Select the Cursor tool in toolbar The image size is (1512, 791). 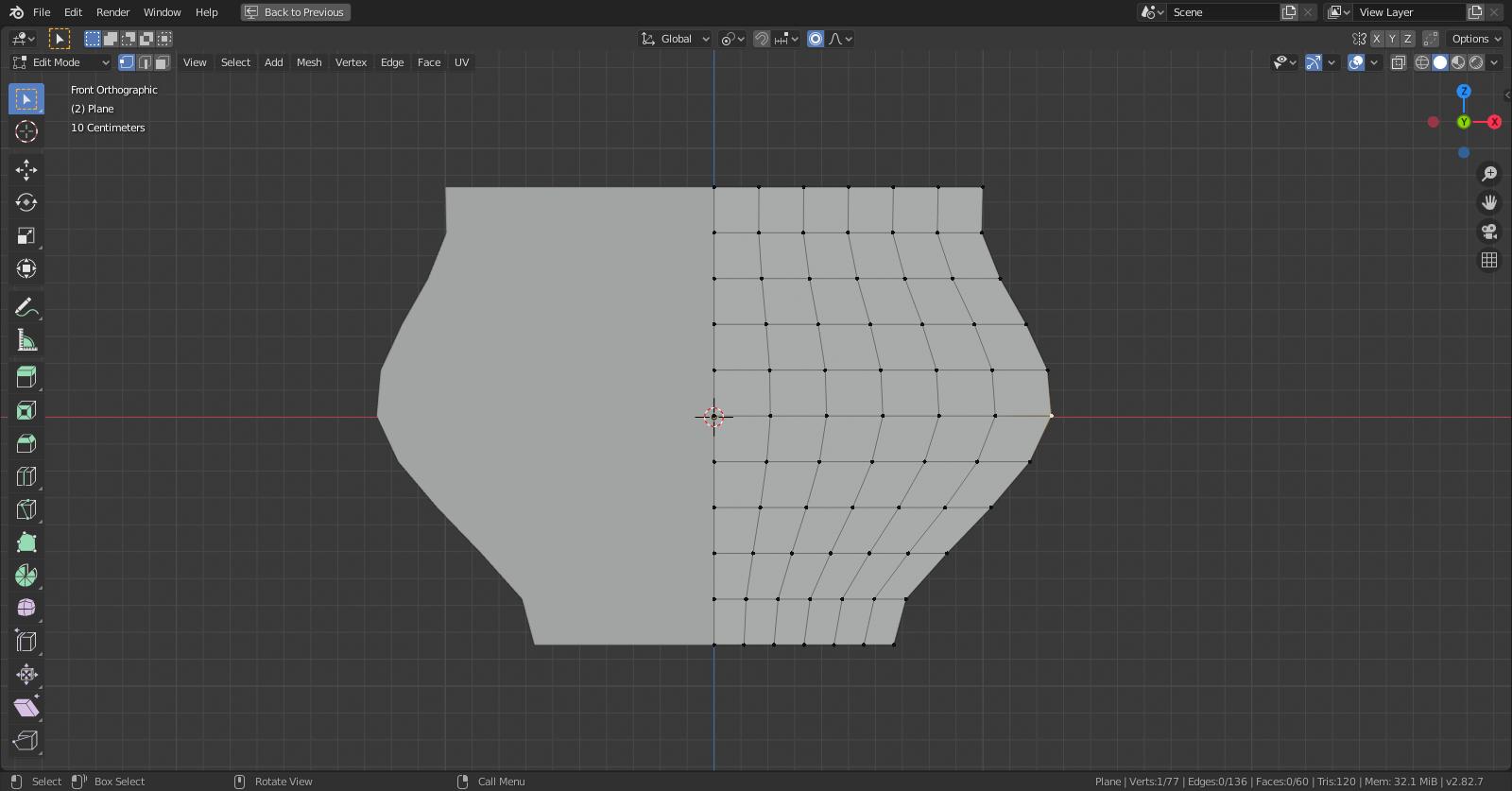(x=26, y=131)
